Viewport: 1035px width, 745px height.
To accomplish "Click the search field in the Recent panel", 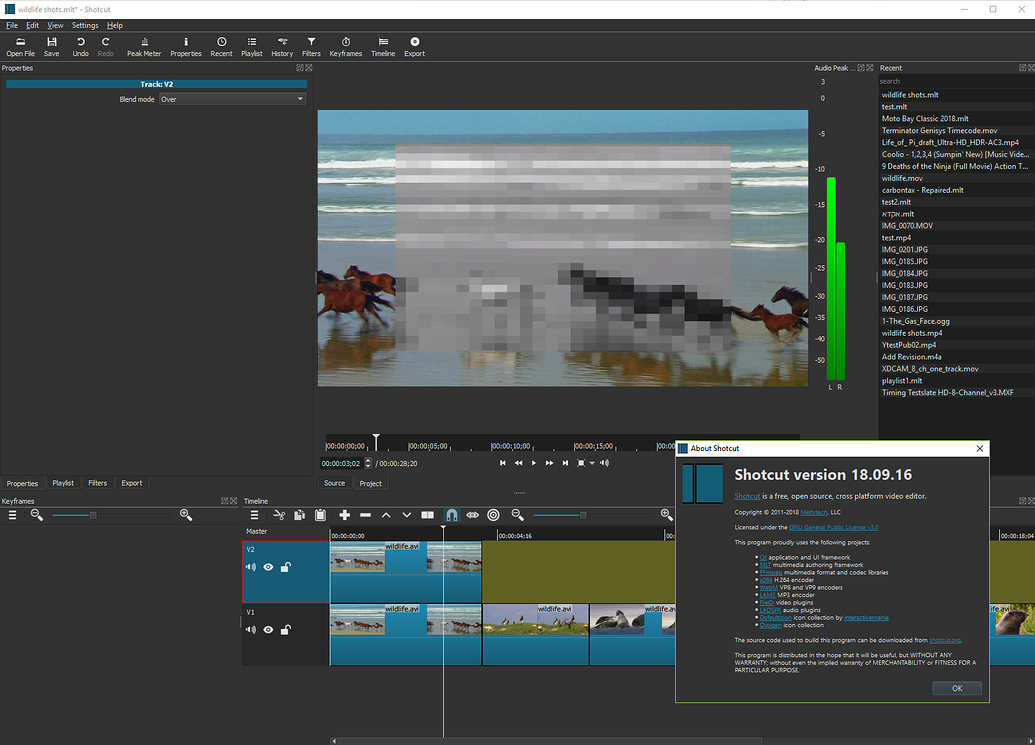I will click(x=956, y=81).
